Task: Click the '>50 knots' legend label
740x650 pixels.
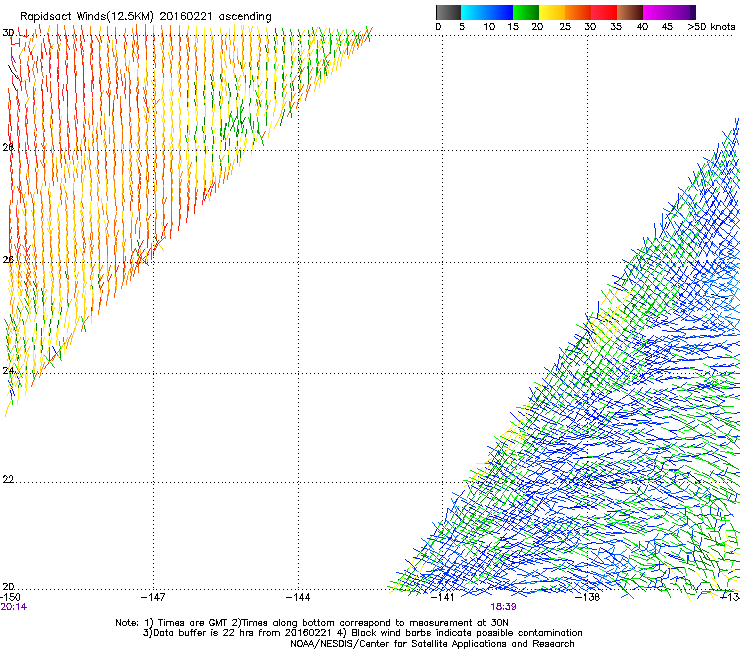Action: coord(711,27)
